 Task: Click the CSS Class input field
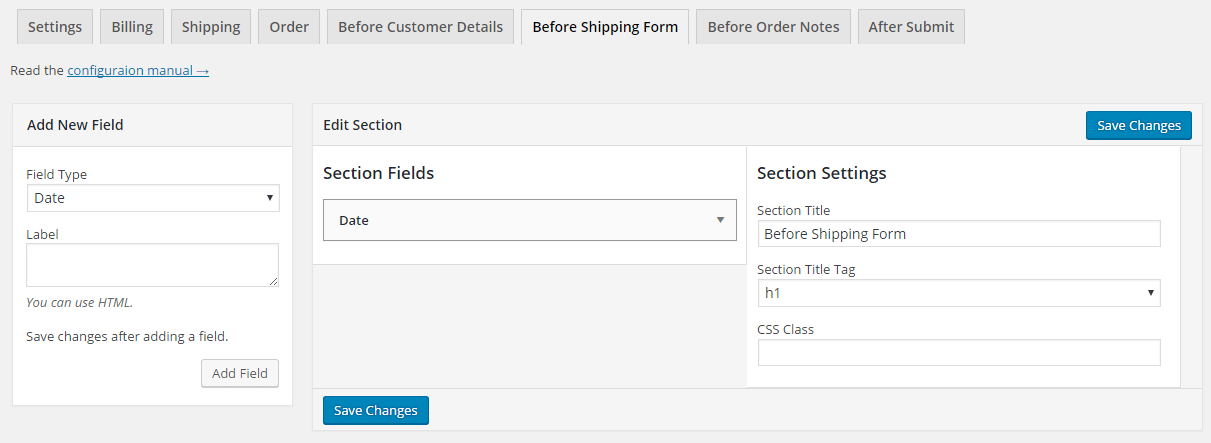pos(959,353)
